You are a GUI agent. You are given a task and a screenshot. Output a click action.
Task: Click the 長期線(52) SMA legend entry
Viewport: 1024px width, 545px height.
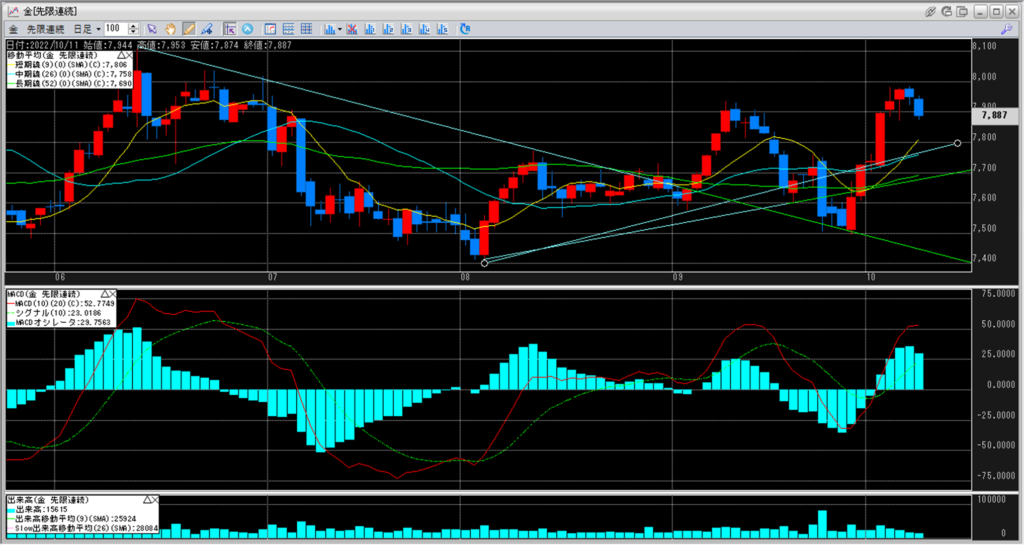click(x=69, y=84)
